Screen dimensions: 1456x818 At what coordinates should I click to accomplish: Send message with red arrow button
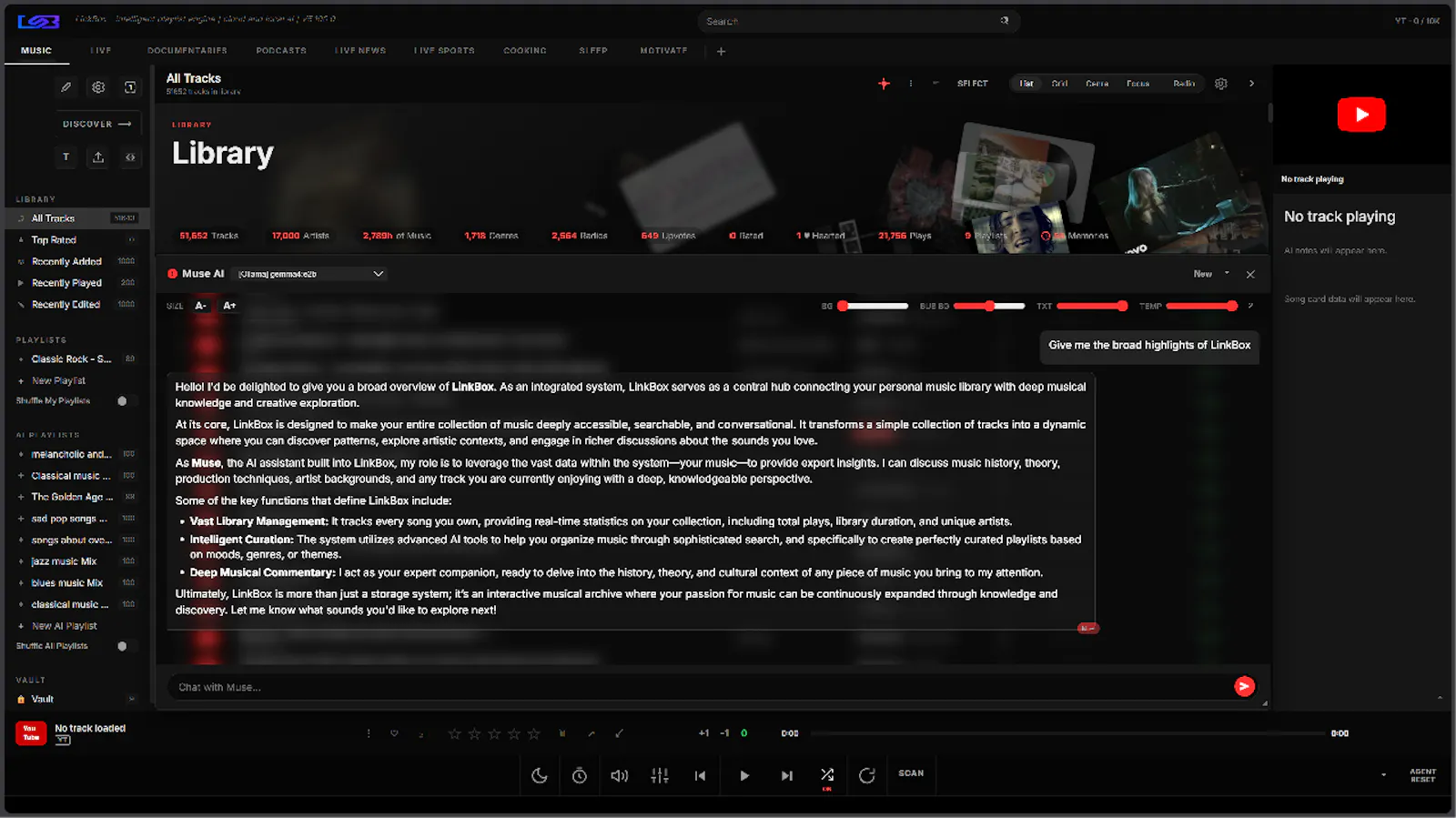coord(1244,687)
